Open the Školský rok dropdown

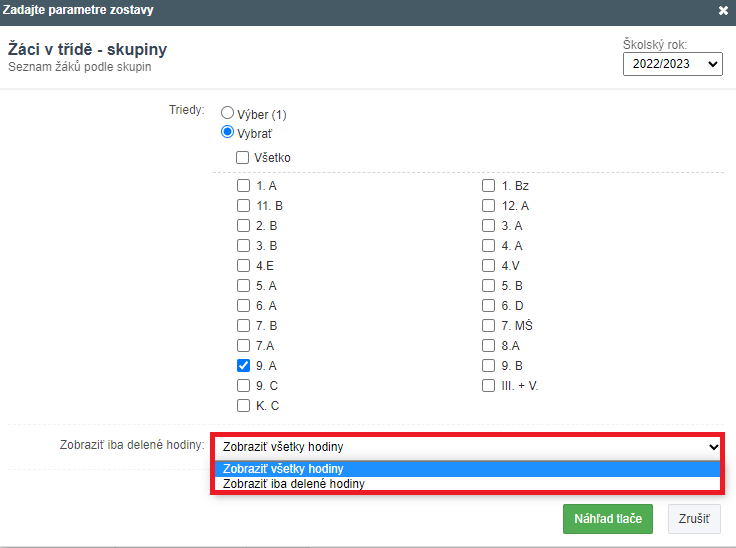[672, 64]
